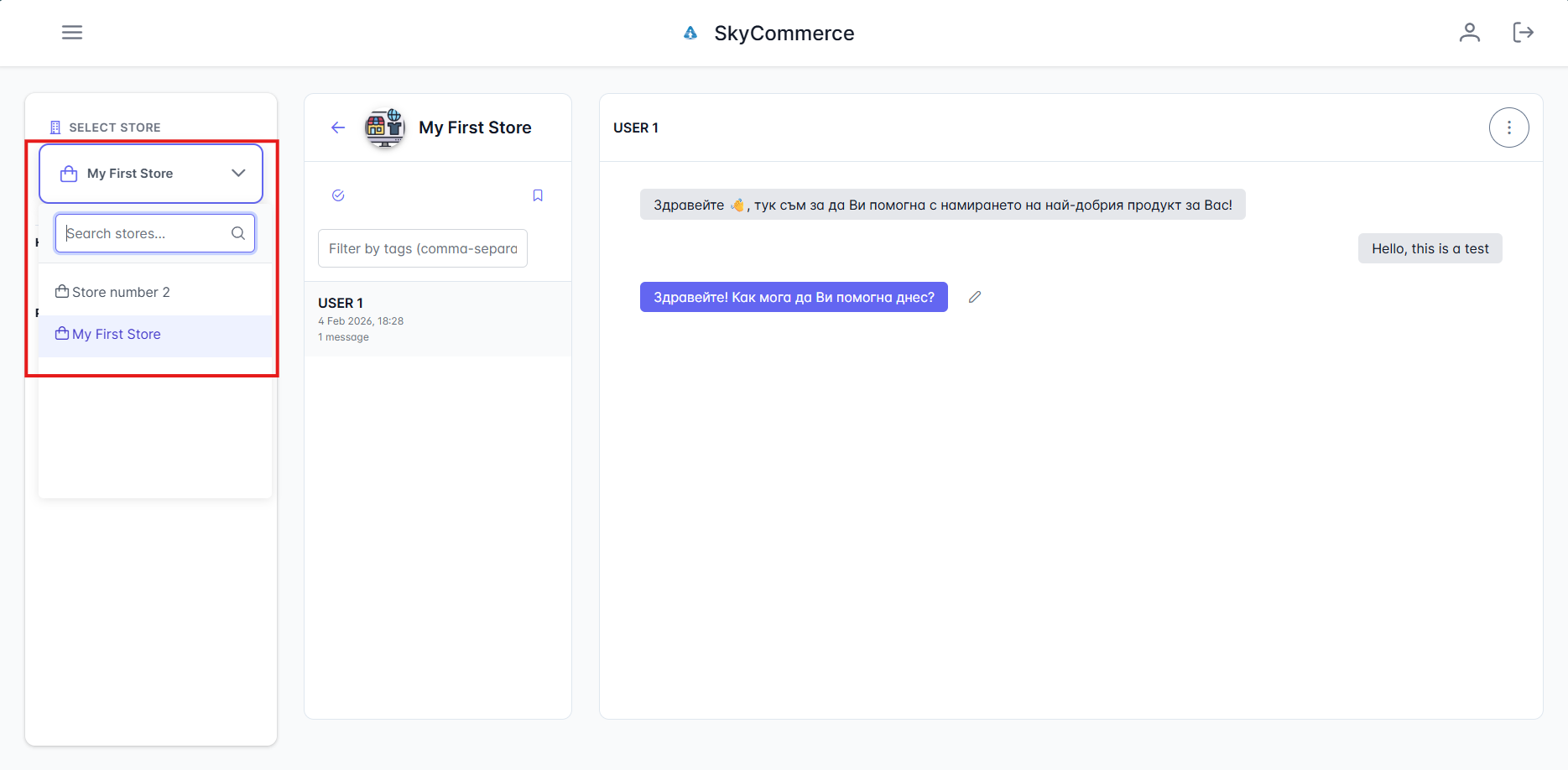1568x770 pixels.
Task: Select Store number 2 from the list
Action: (x=155, y=292)
